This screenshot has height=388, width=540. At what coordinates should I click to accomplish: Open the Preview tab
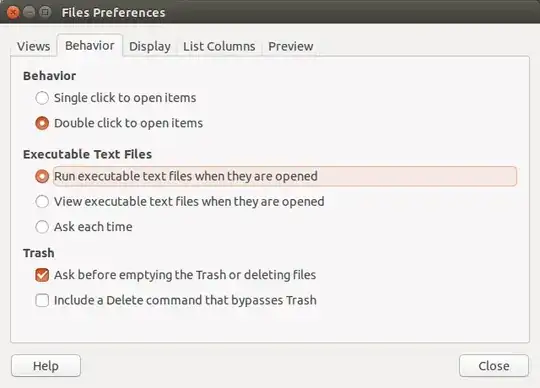click(291, 46)
